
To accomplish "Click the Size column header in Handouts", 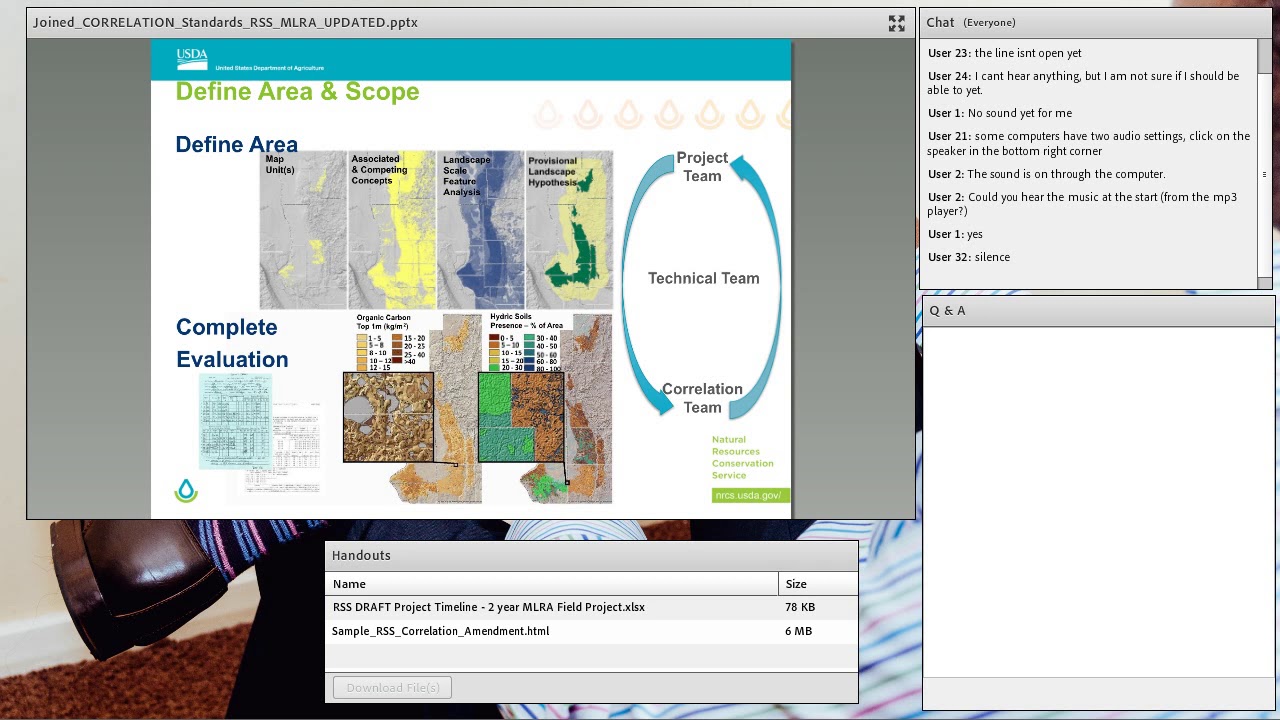I will 818,584.
